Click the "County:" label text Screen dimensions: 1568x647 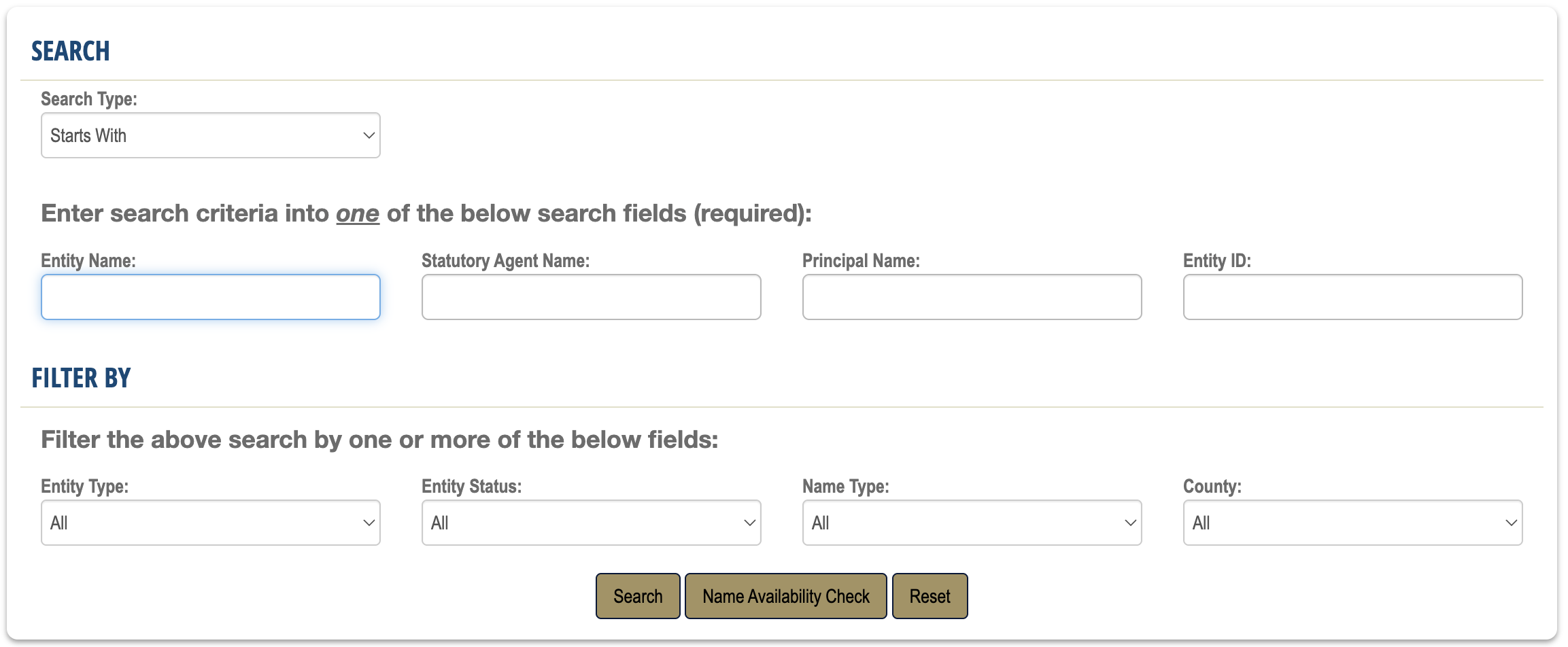1212,487
